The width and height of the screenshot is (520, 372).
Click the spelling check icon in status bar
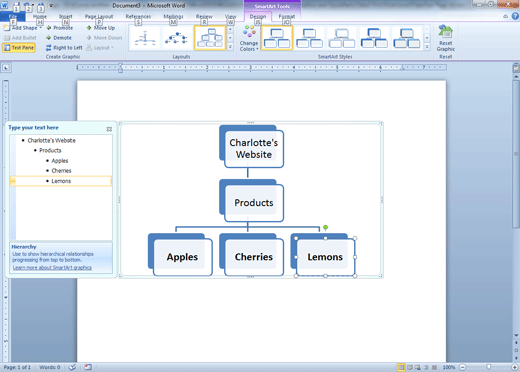[72, 367]
